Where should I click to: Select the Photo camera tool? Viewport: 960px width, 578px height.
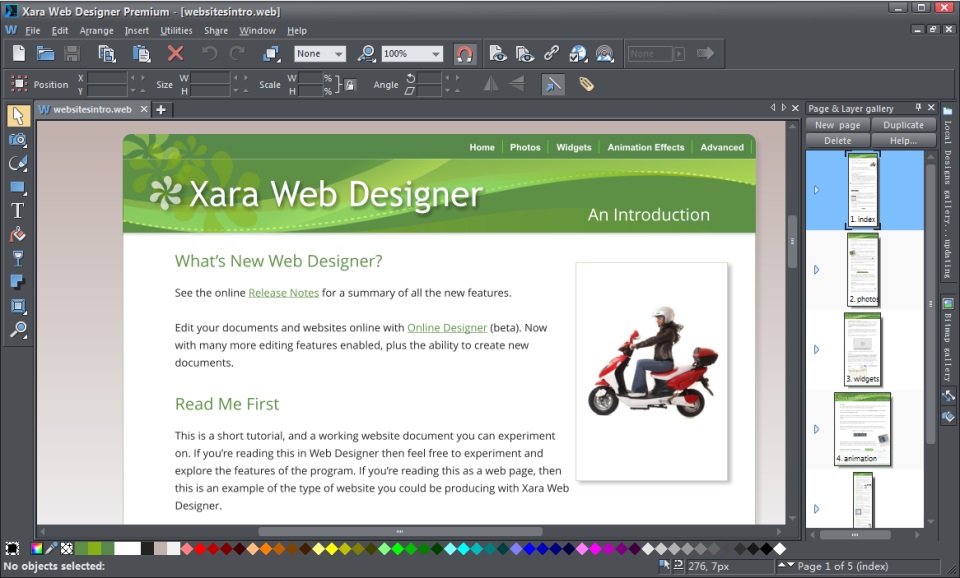click(18, 140)
